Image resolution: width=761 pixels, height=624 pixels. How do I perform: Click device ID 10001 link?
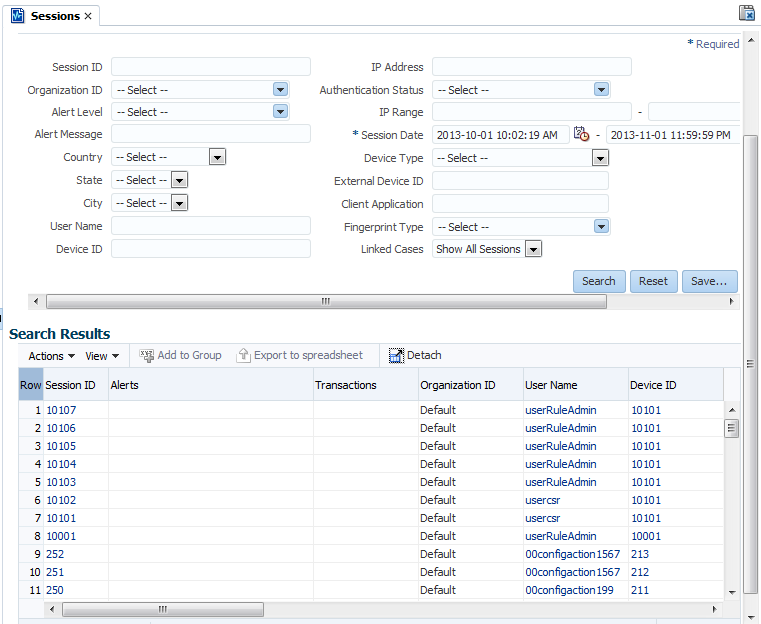[x=646, y=536]
